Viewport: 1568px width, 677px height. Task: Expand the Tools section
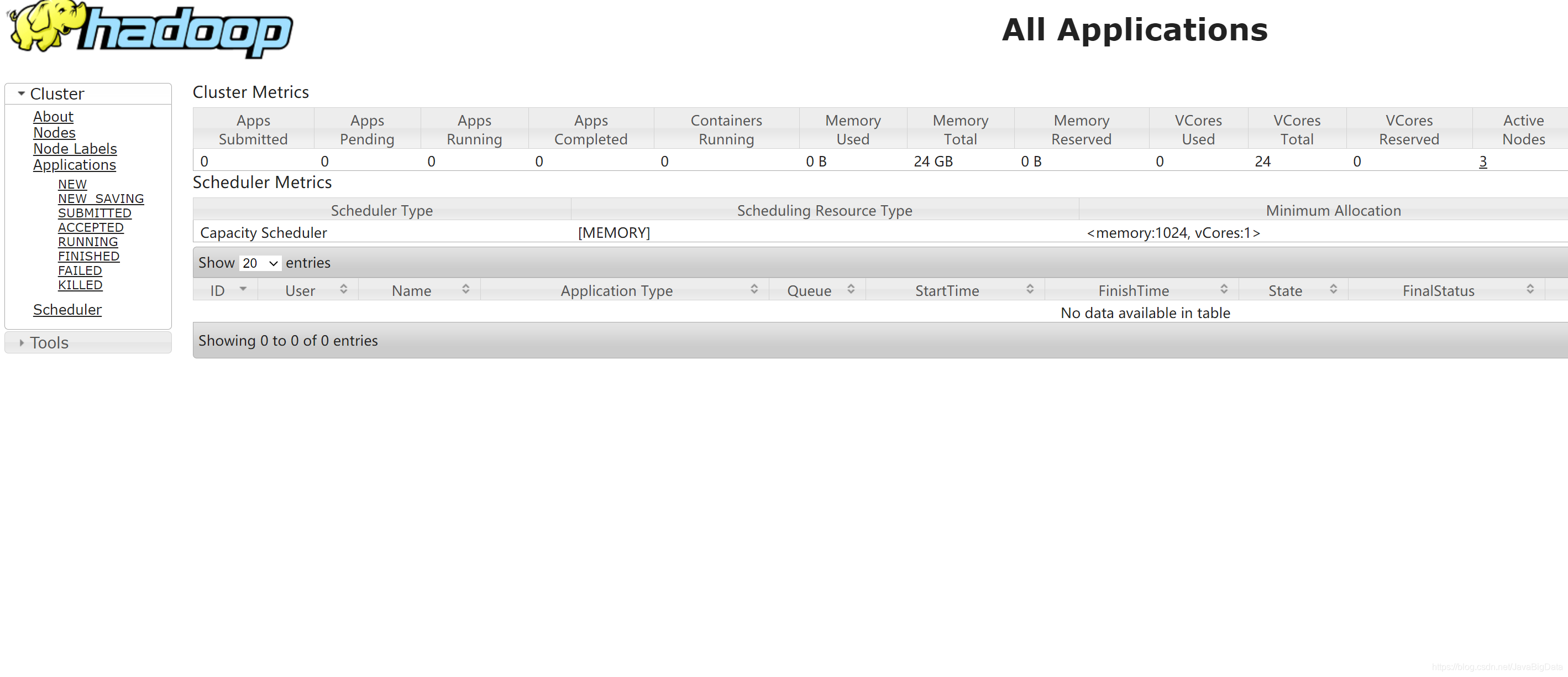(22, 343)
